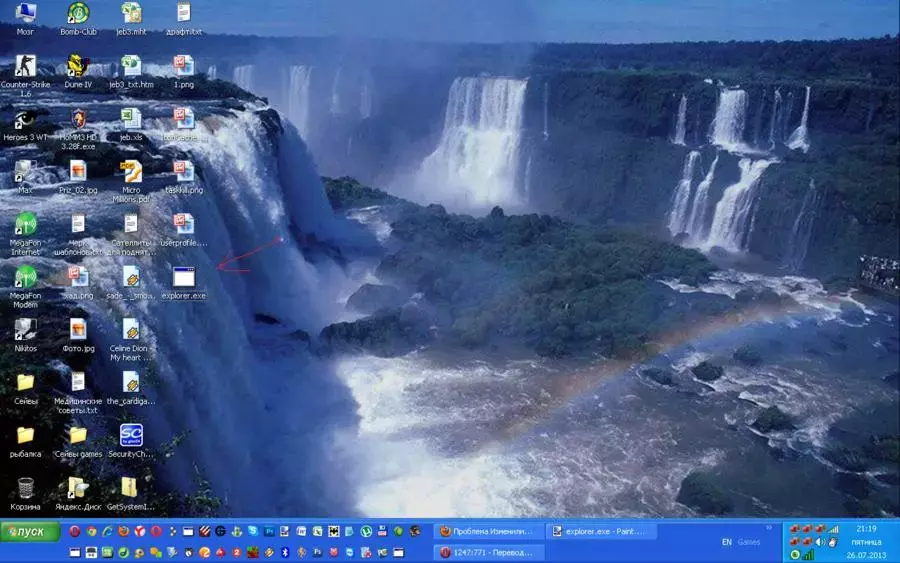The image size is (900, 563).
Task: Click the date 26.07.2013 in tray
Action: [866, 555]
